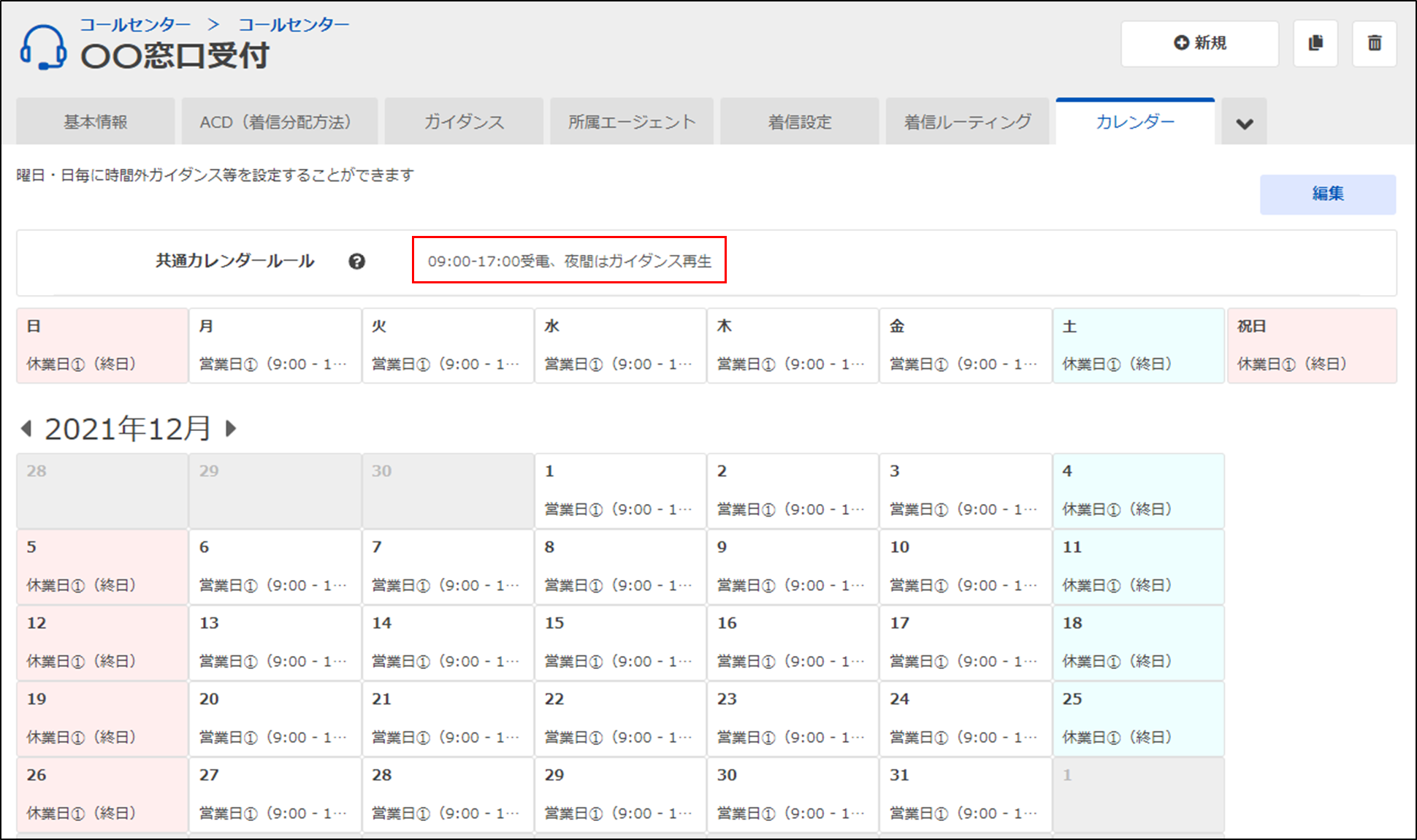Click 共通カレンダールール label
This screenshot has height=840, width=1417.
coord(234,261)
